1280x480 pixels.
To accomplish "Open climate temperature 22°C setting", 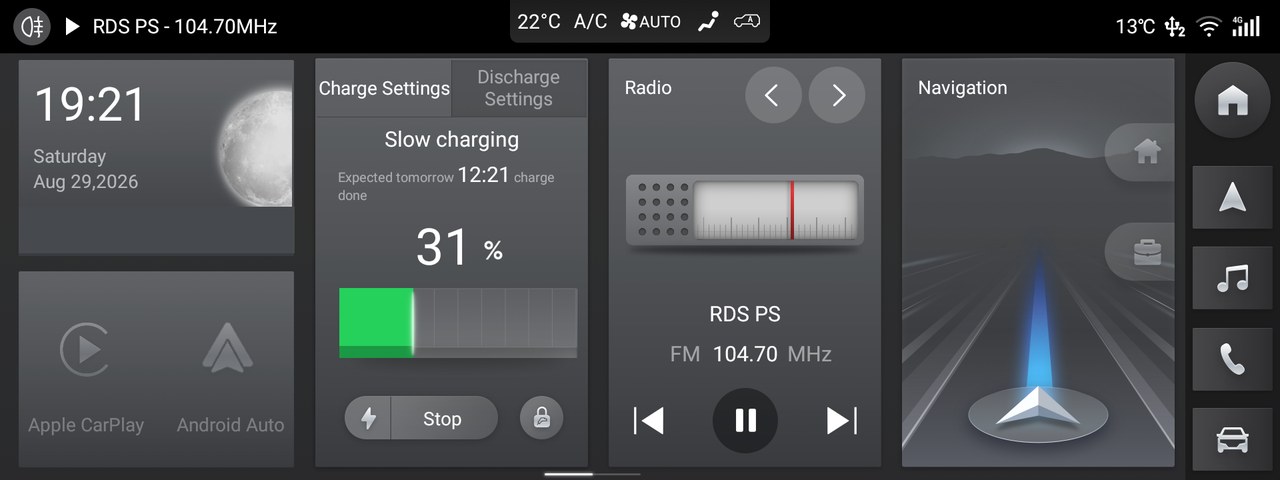I will (x=538, y=21).
